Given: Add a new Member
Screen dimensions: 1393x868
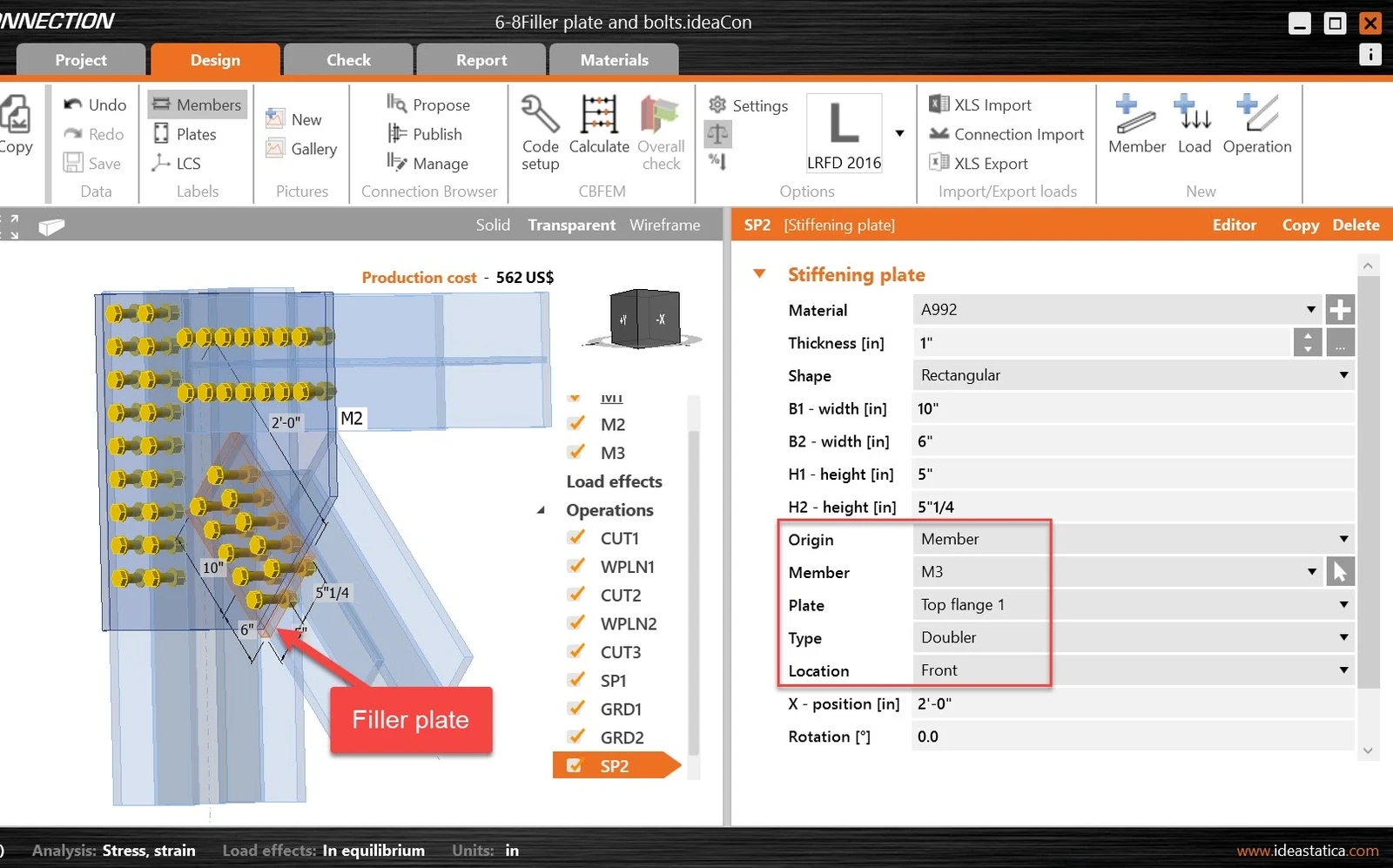Looking at the screenshot, I should pyautogui.click(x=1136, y=124).
